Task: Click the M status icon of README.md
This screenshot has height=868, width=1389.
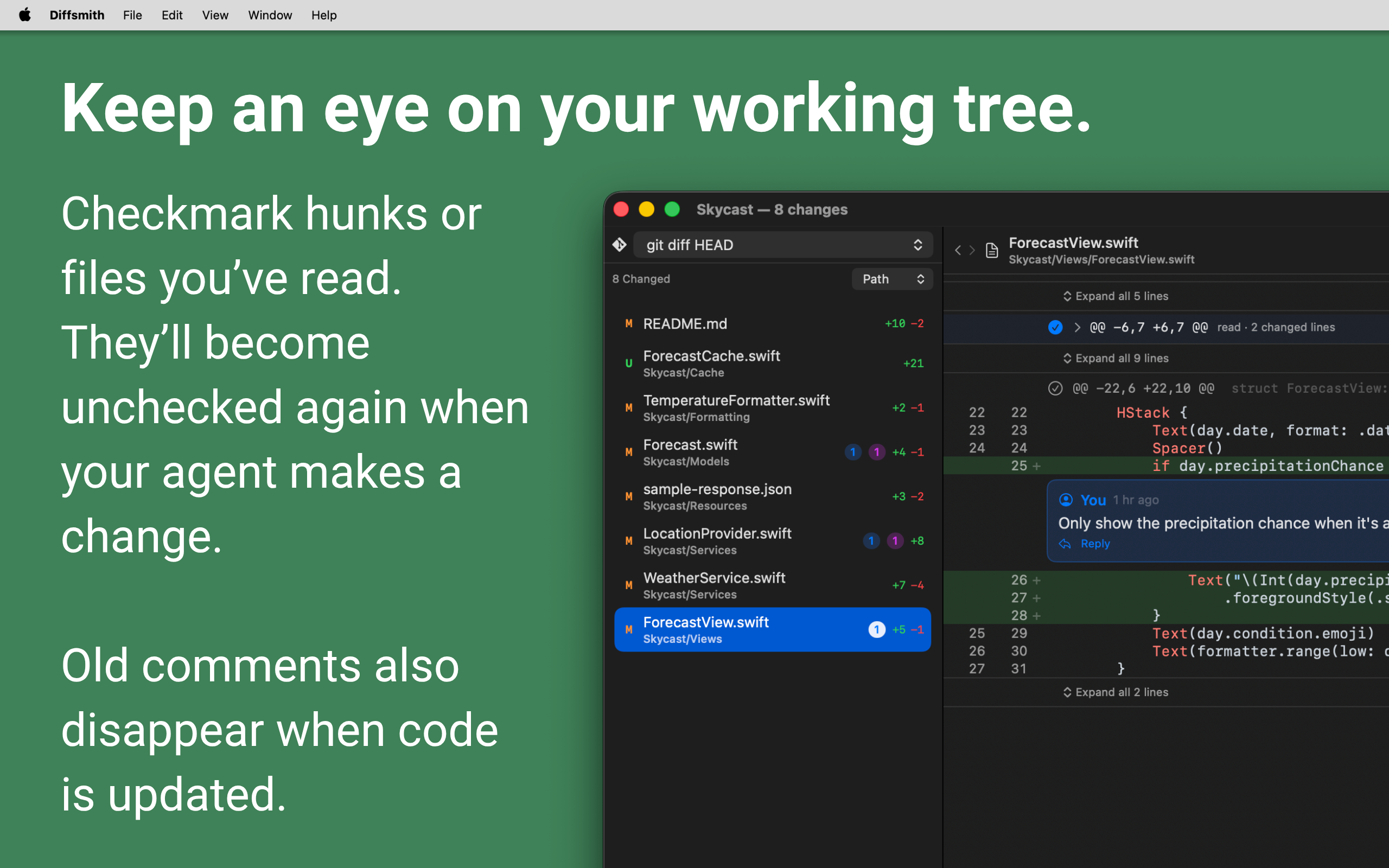Action: pyautogui.click(x=629, y=324)
